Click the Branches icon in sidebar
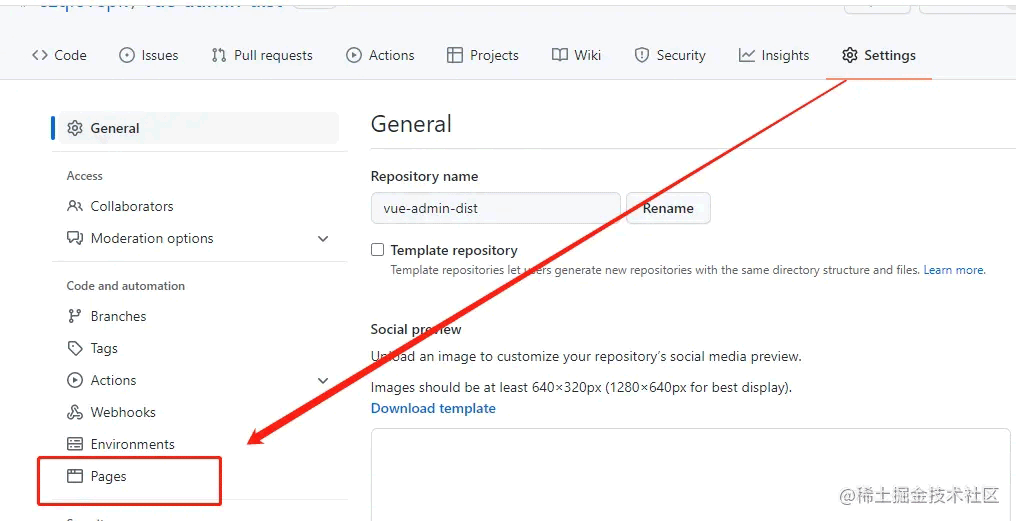 click(x=75, y=316)
